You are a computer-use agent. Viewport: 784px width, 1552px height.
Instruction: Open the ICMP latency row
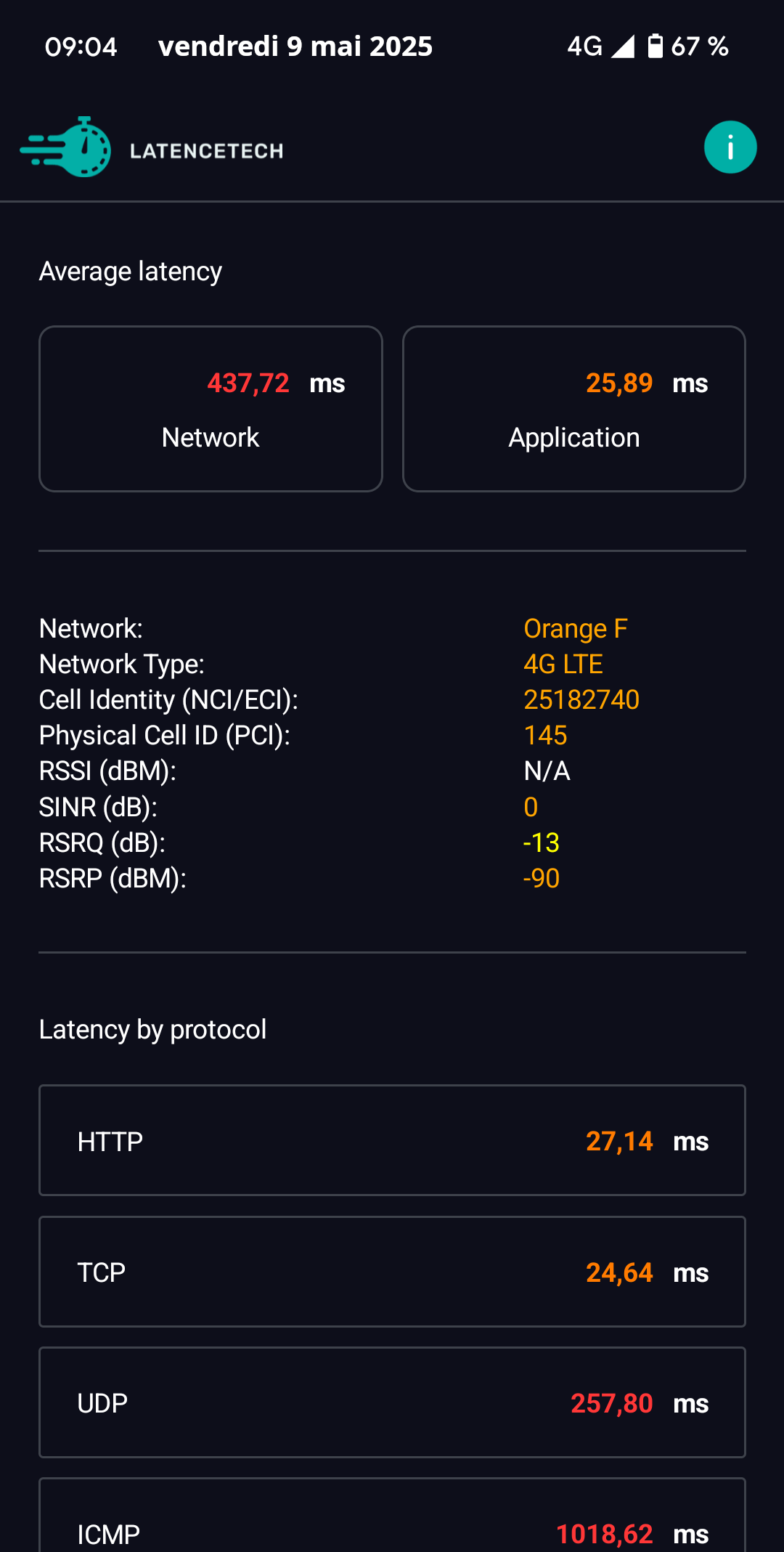click(x=392, y=1518)
